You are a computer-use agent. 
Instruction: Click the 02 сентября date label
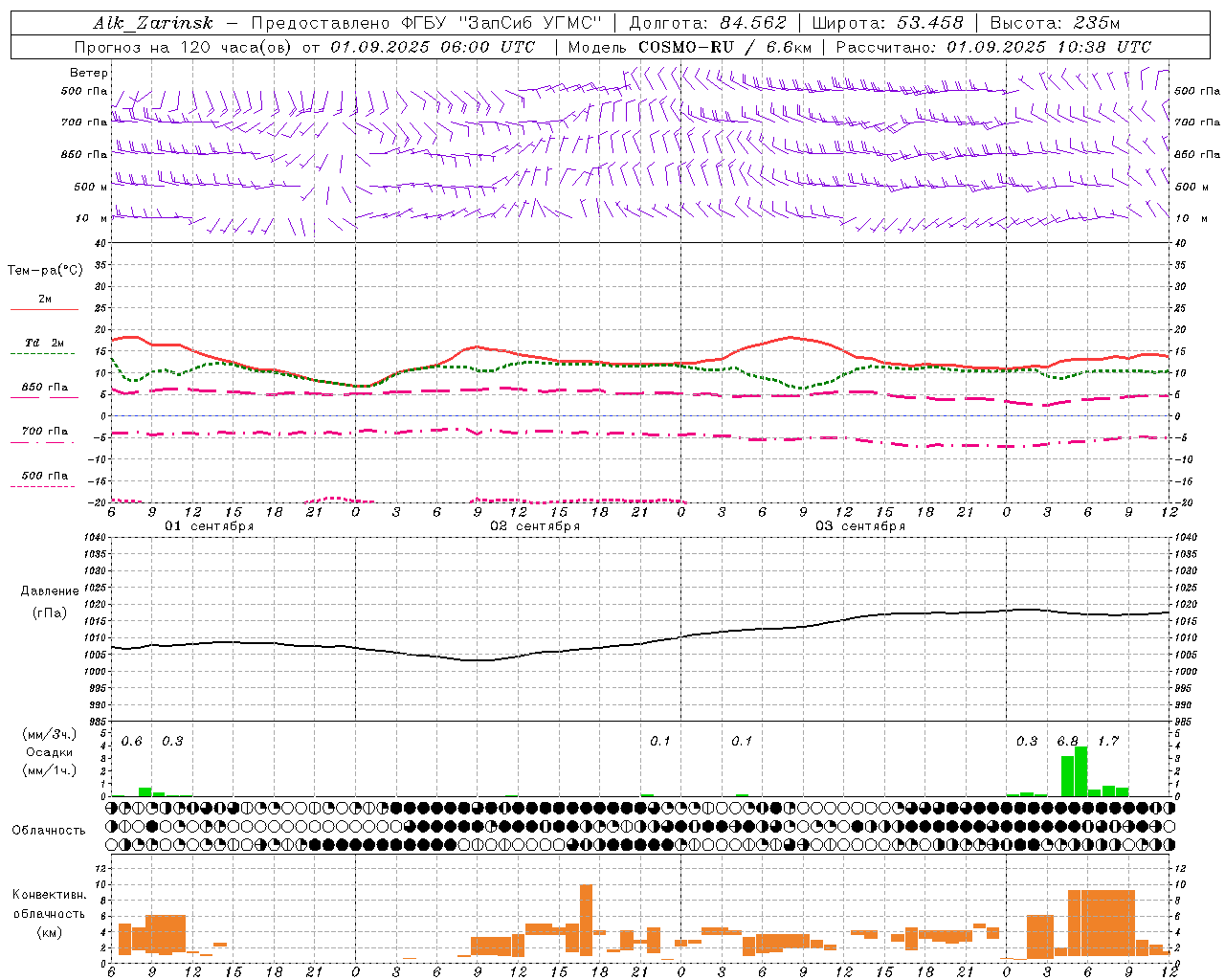[534, 526]
